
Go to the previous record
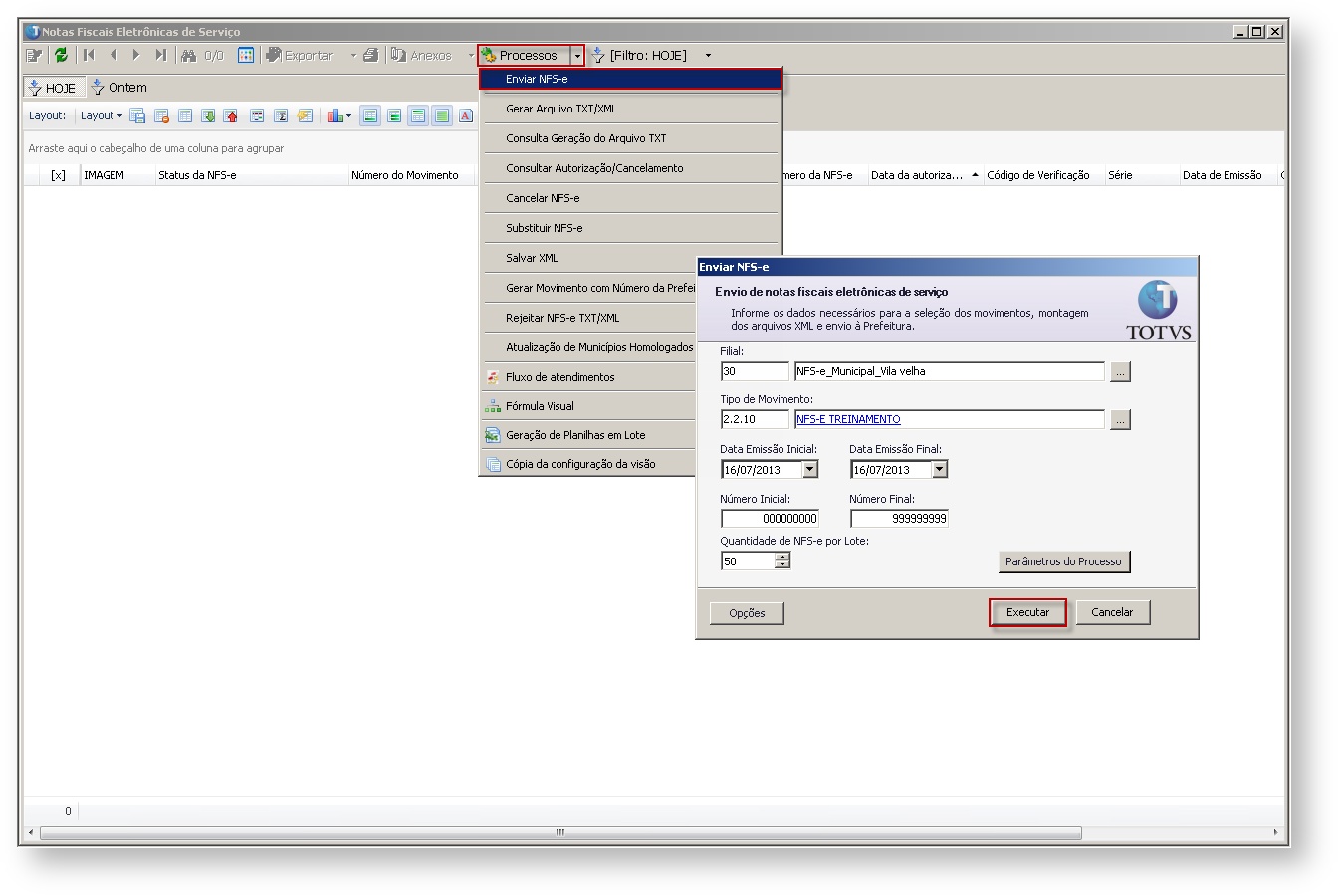coord(113,56)
